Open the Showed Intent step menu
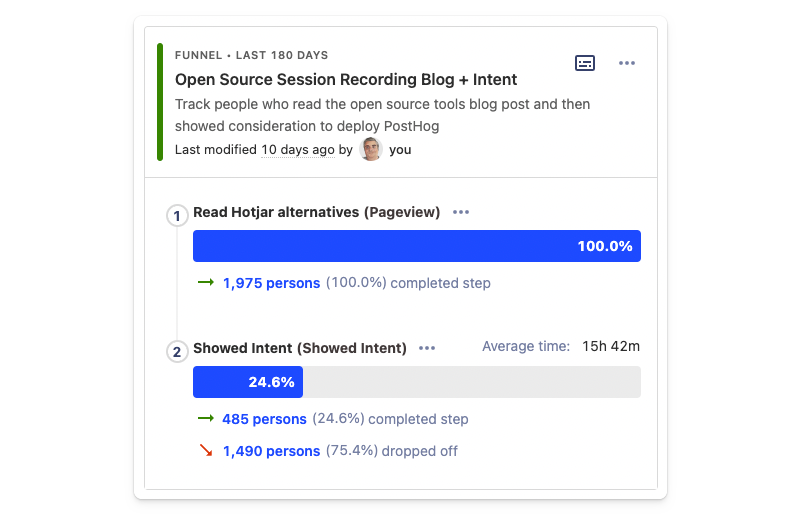This screenshot has width=800, height=515. pyautogui.click(x=427, y=348)
